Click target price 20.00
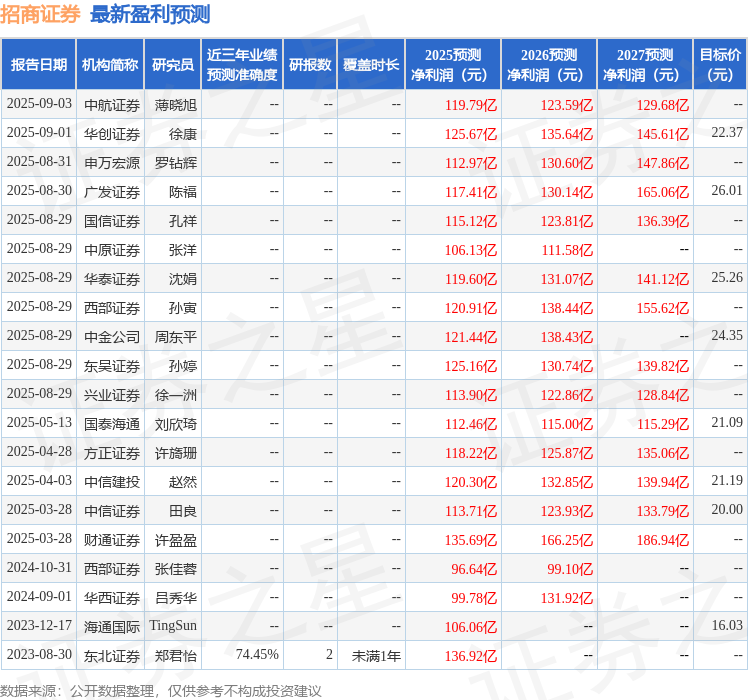The image size is (748, 700). click(x=727, y=510)
